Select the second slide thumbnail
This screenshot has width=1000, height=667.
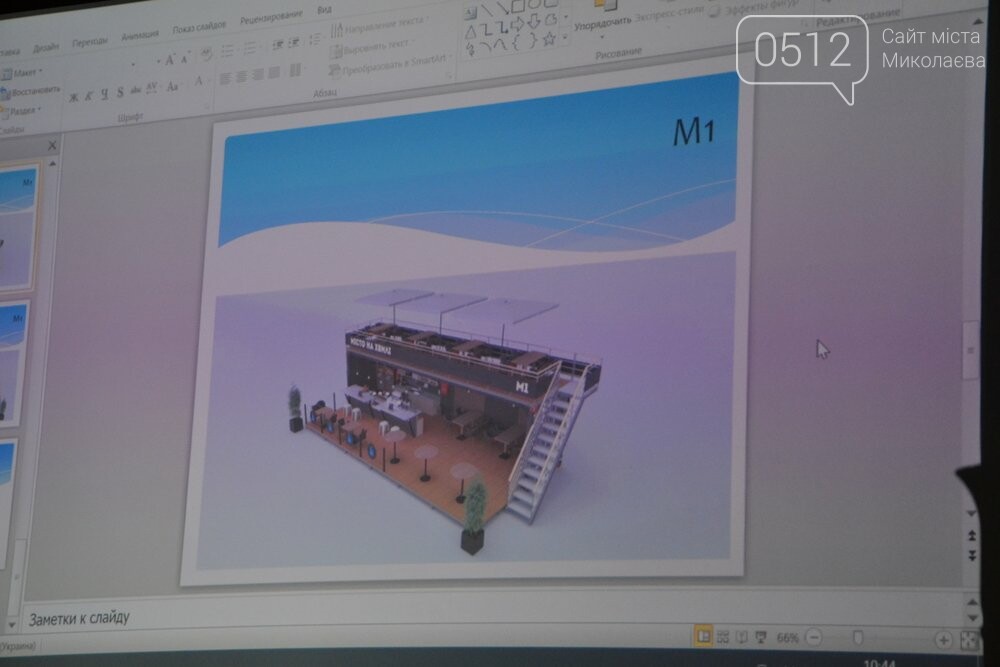pyautogui.click(x=13, y=363)
